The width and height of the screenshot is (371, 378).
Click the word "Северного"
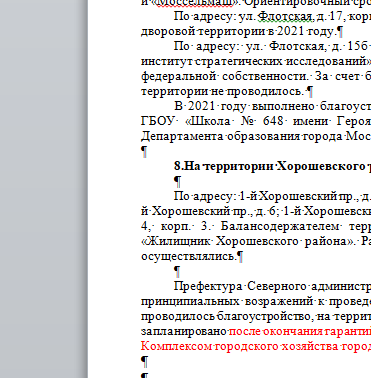(x=277, y=286)
